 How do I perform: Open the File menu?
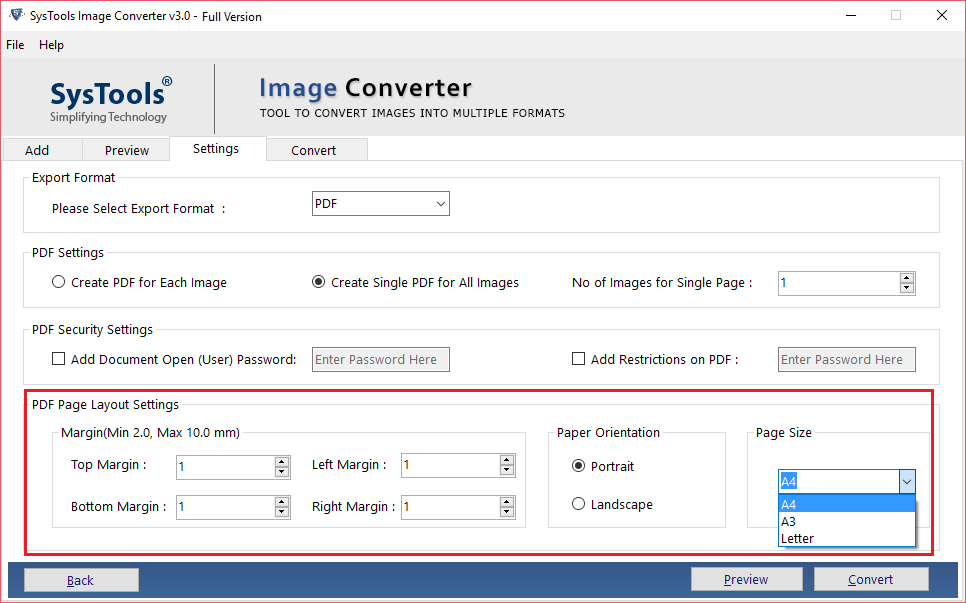tap(15, 45)
